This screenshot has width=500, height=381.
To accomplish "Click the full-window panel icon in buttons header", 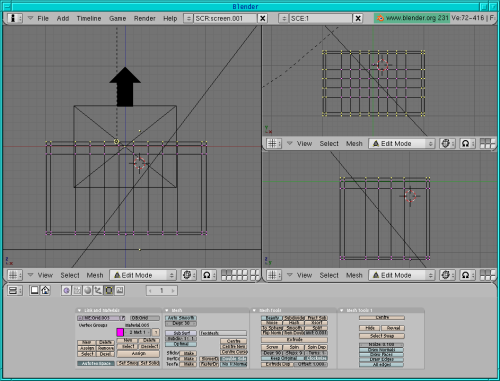I will coord(34,291).
